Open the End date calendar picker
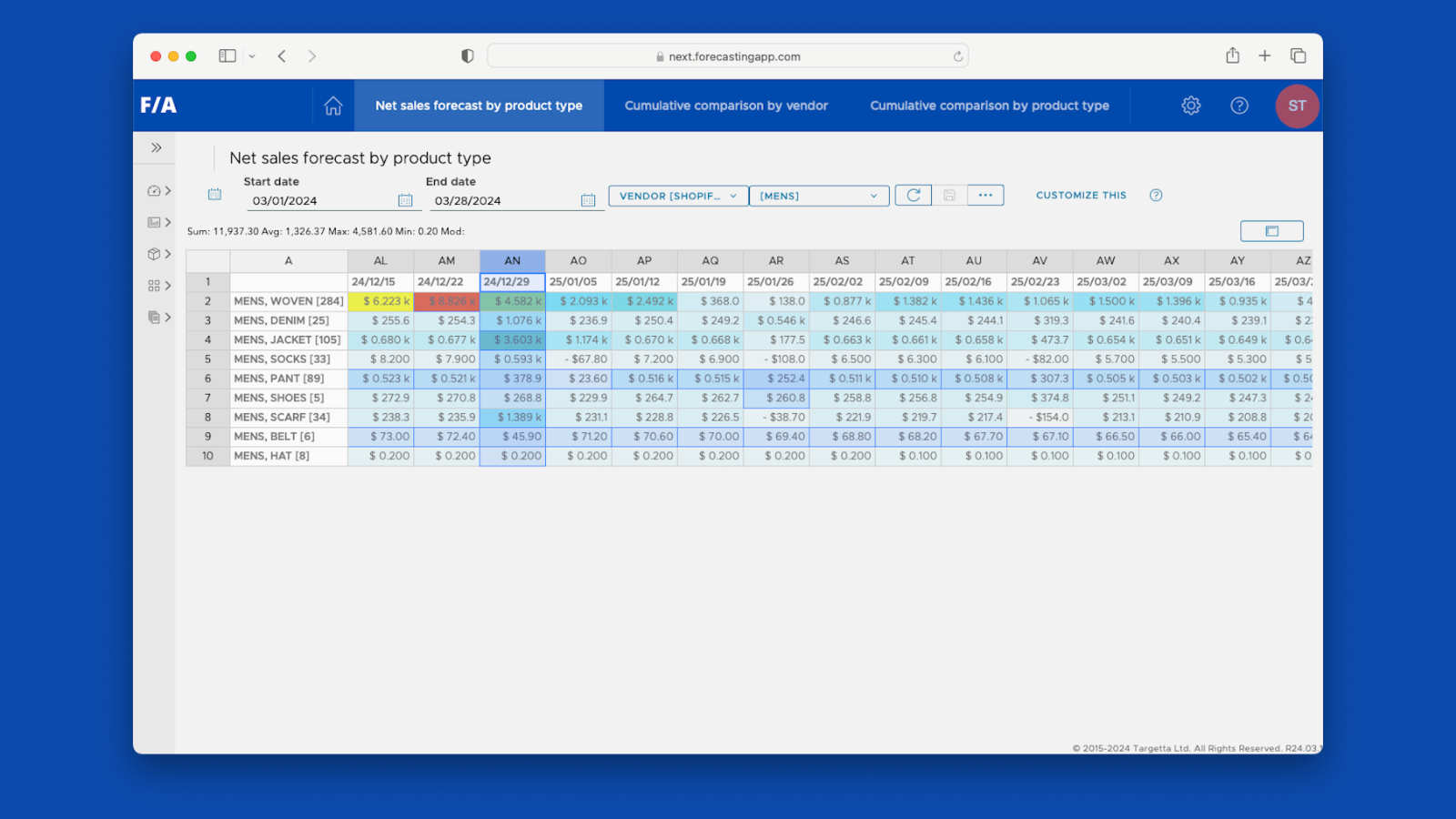This screenshot has width=1456, height=819. point(588,200)
